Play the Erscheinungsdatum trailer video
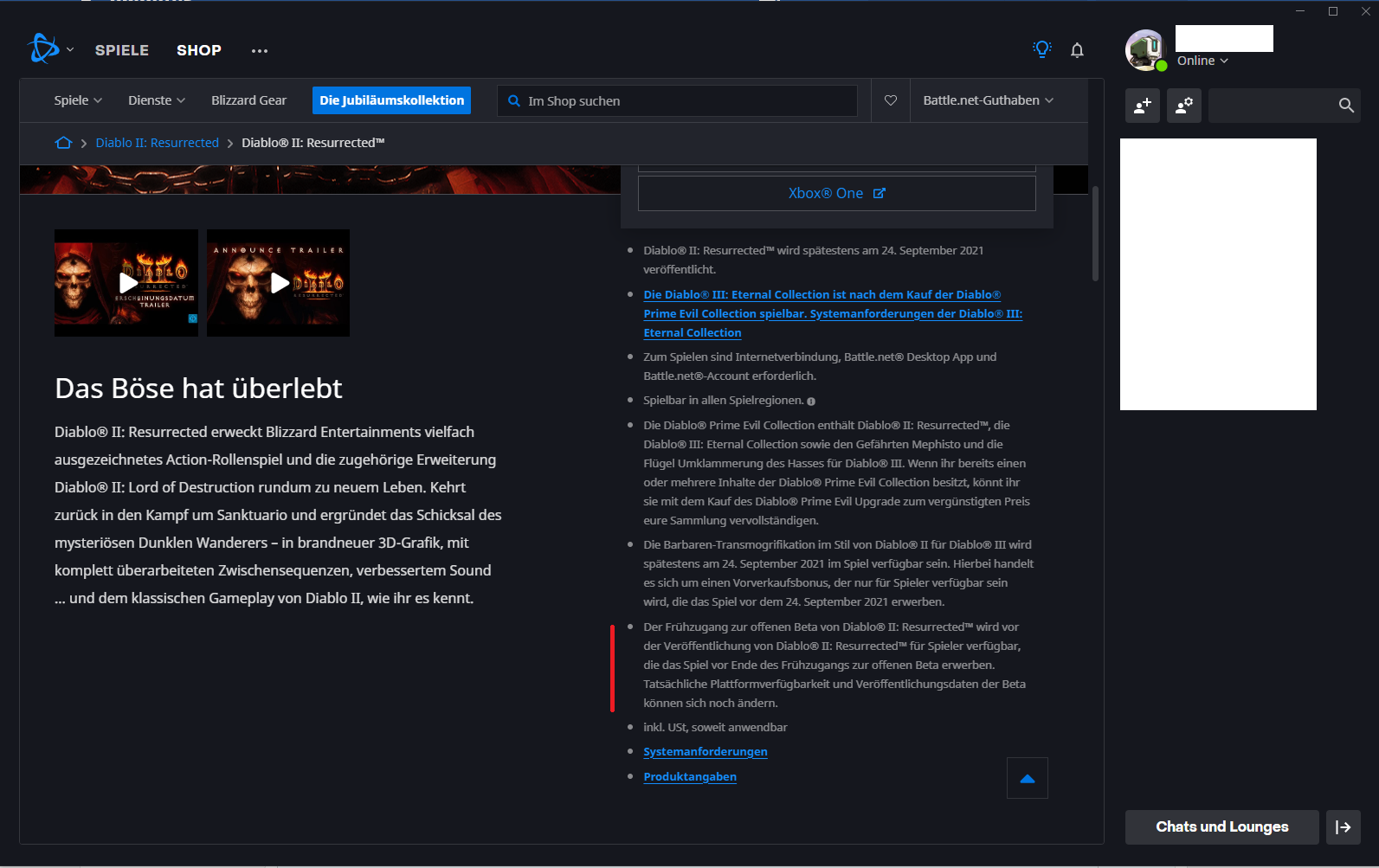1379x868 pixels. 126,283
